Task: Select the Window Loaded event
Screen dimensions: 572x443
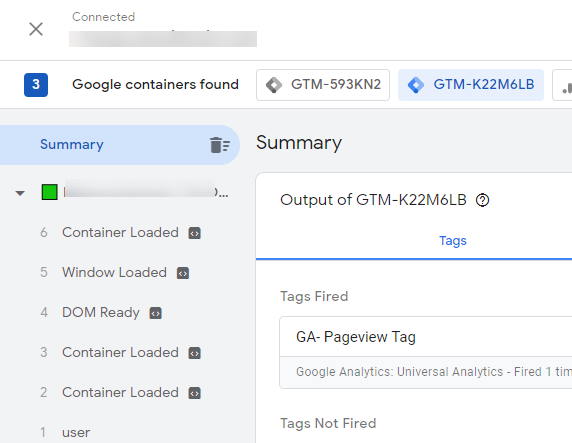Action: click(114, 273)
